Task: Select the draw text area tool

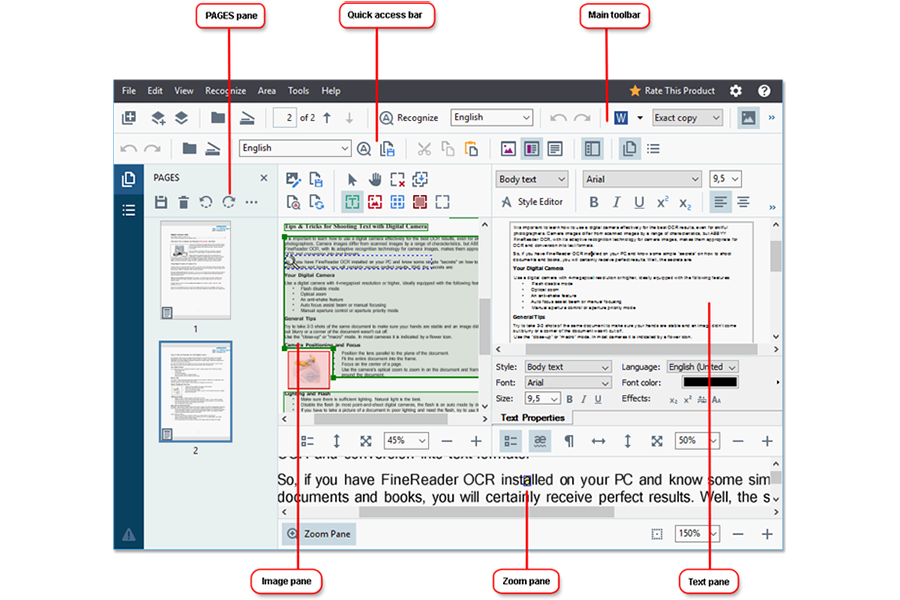Action: 352,202
